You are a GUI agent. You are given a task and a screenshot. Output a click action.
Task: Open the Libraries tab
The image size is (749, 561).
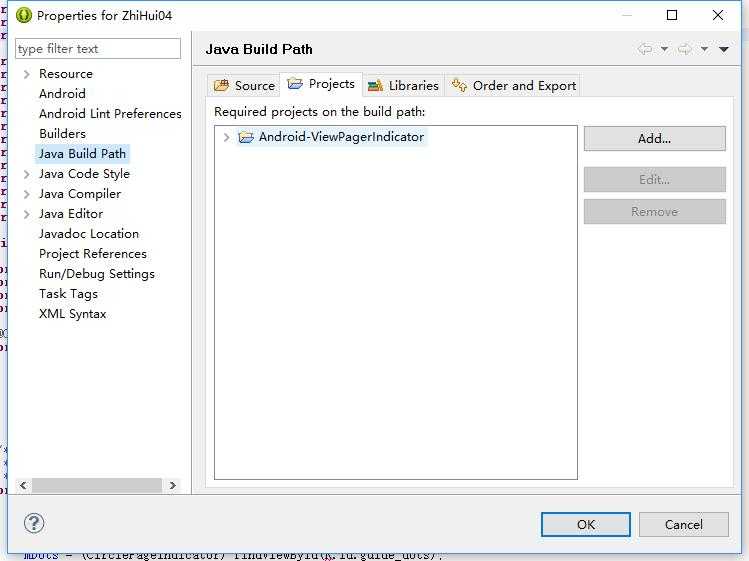(403, 86)
